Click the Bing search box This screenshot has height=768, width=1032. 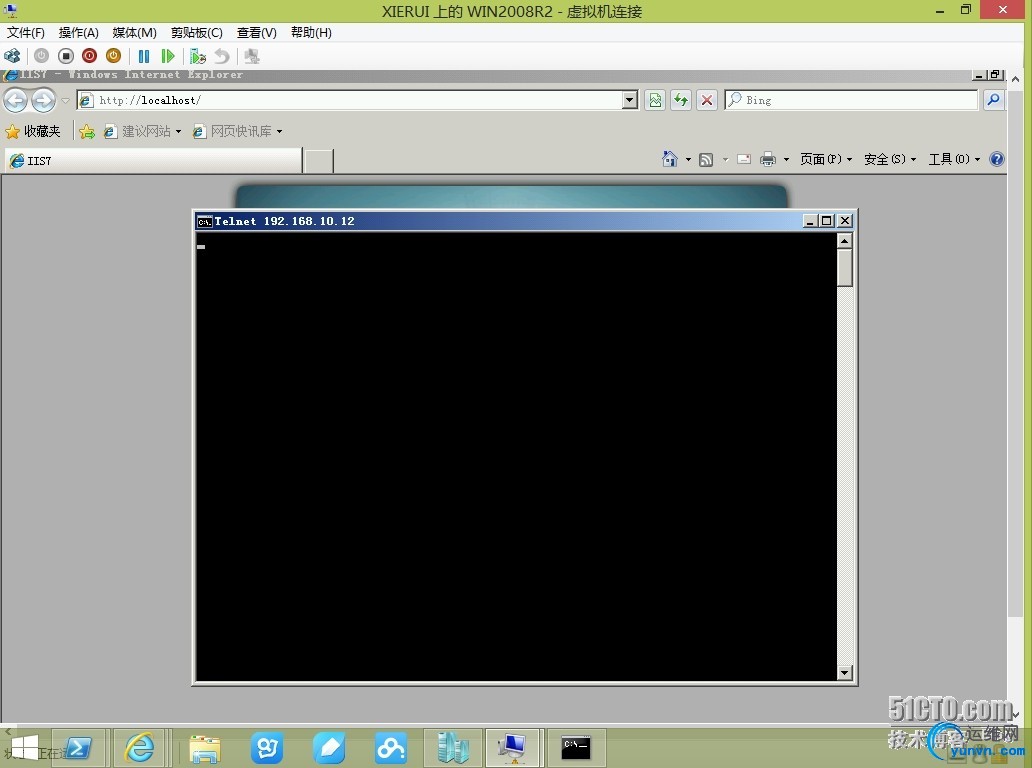coord(851,100)
